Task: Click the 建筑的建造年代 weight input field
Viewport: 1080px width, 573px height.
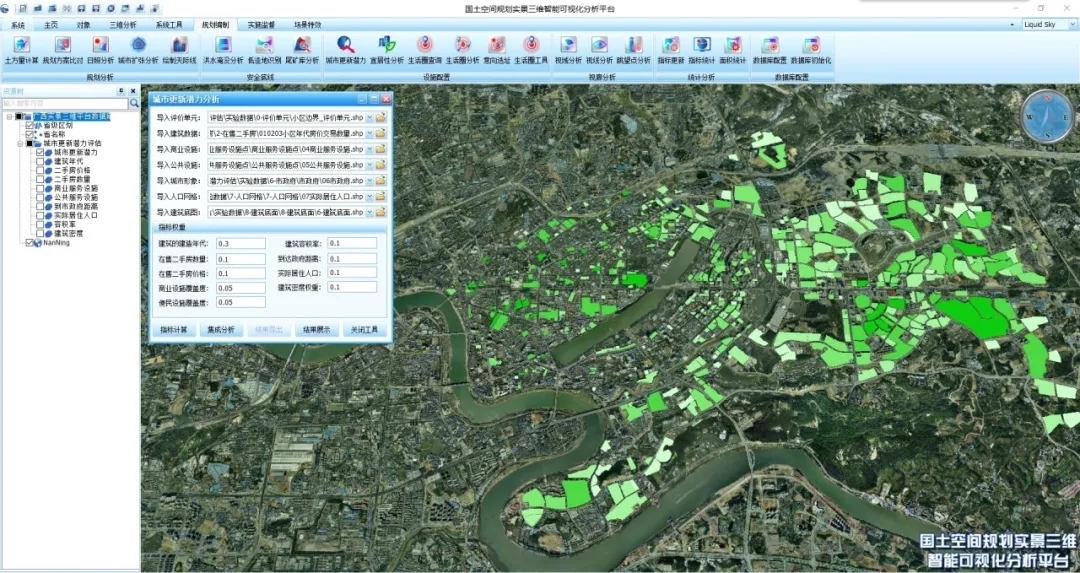Action: pyautogui.click(x=240, y=243)
